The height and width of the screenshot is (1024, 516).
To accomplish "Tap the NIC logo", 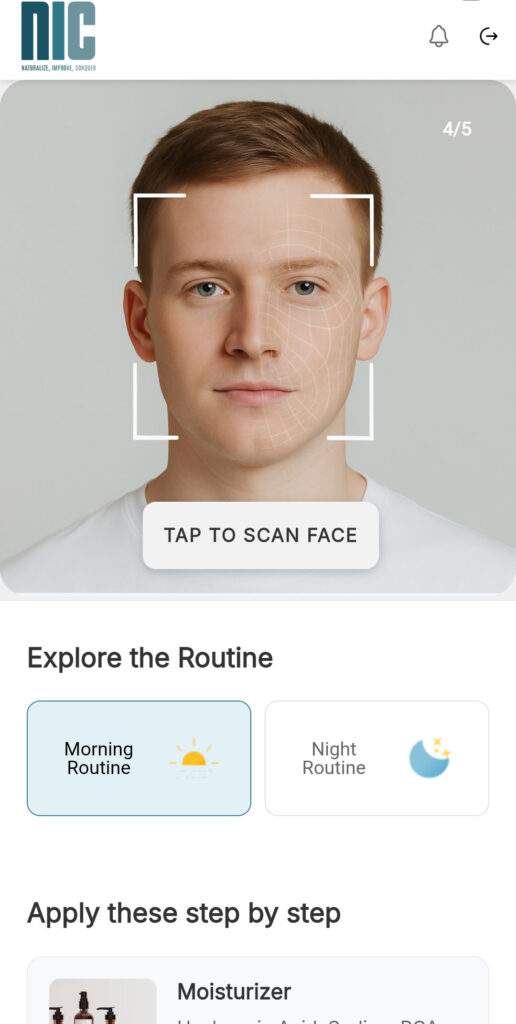I will (58, 31).
